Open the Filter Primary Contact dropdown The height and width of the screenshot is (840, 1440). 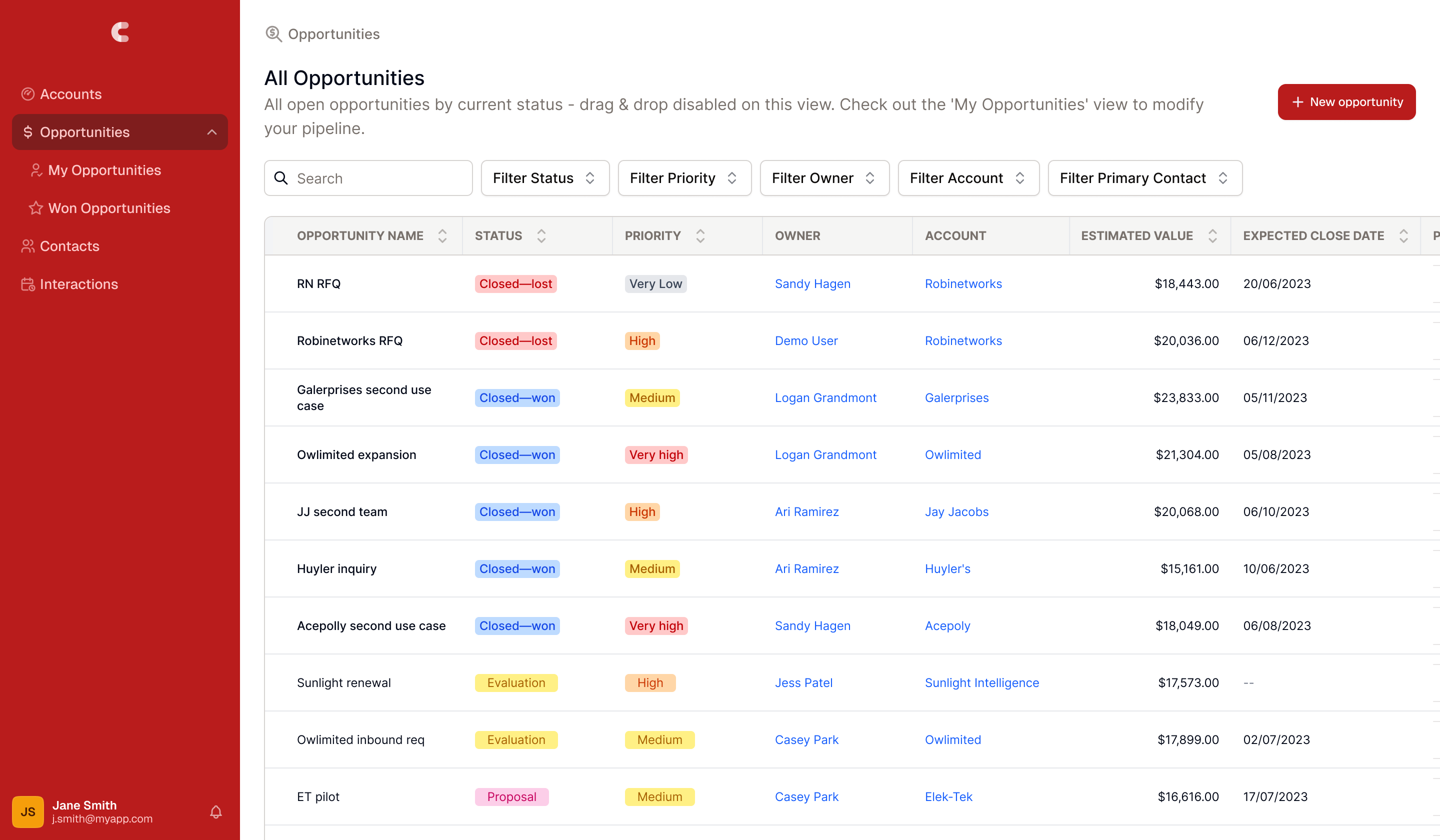(1144, 178)
